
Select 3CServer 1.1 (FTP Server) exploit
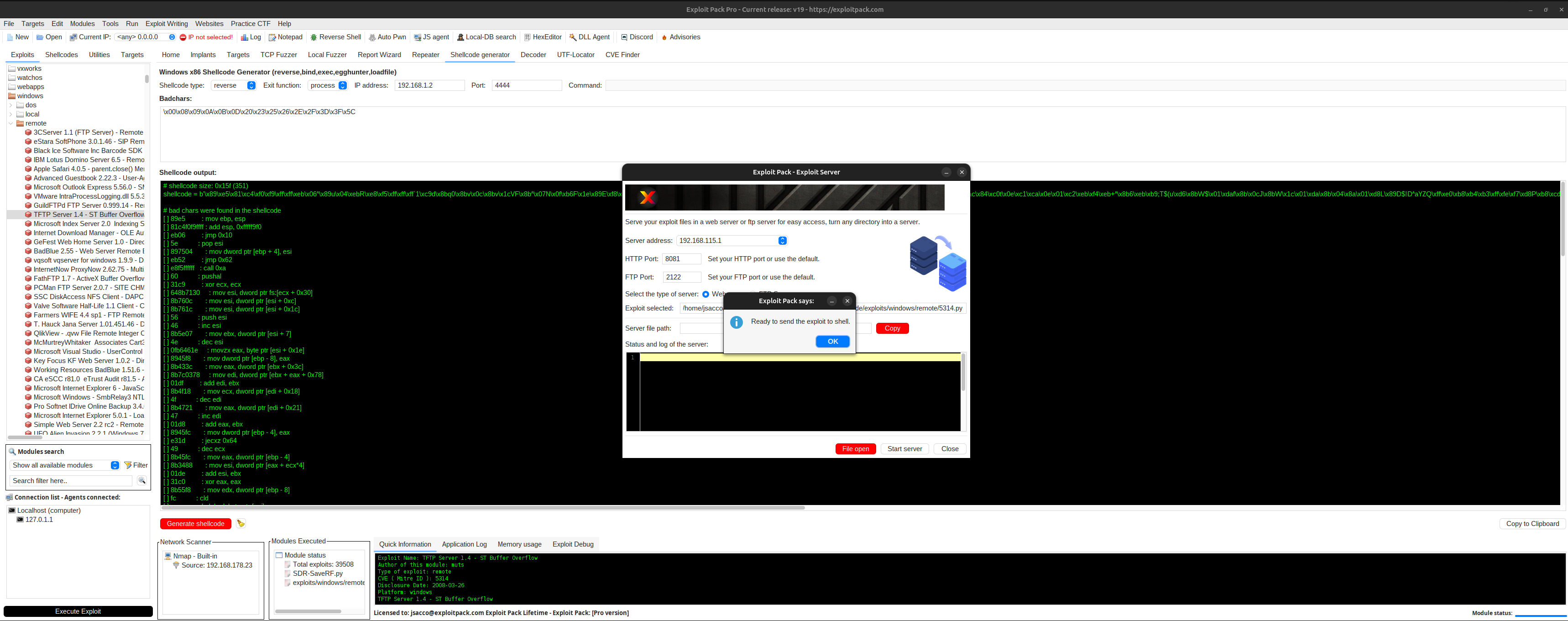point(84,132)
